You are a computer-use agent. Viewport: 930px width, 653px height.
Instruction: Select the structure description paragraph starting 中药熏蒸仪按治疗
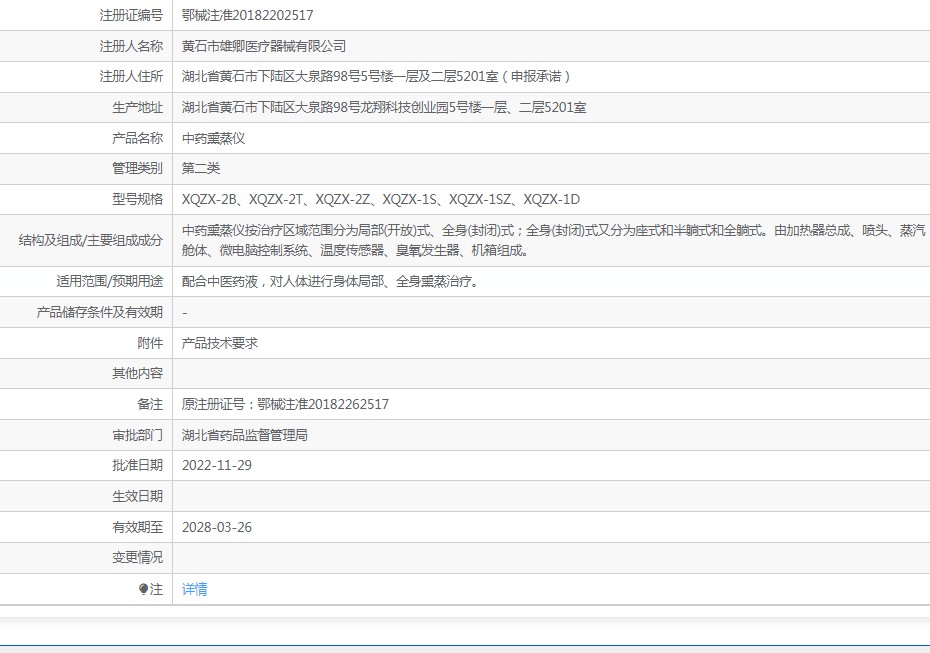(x=553, y=240)
